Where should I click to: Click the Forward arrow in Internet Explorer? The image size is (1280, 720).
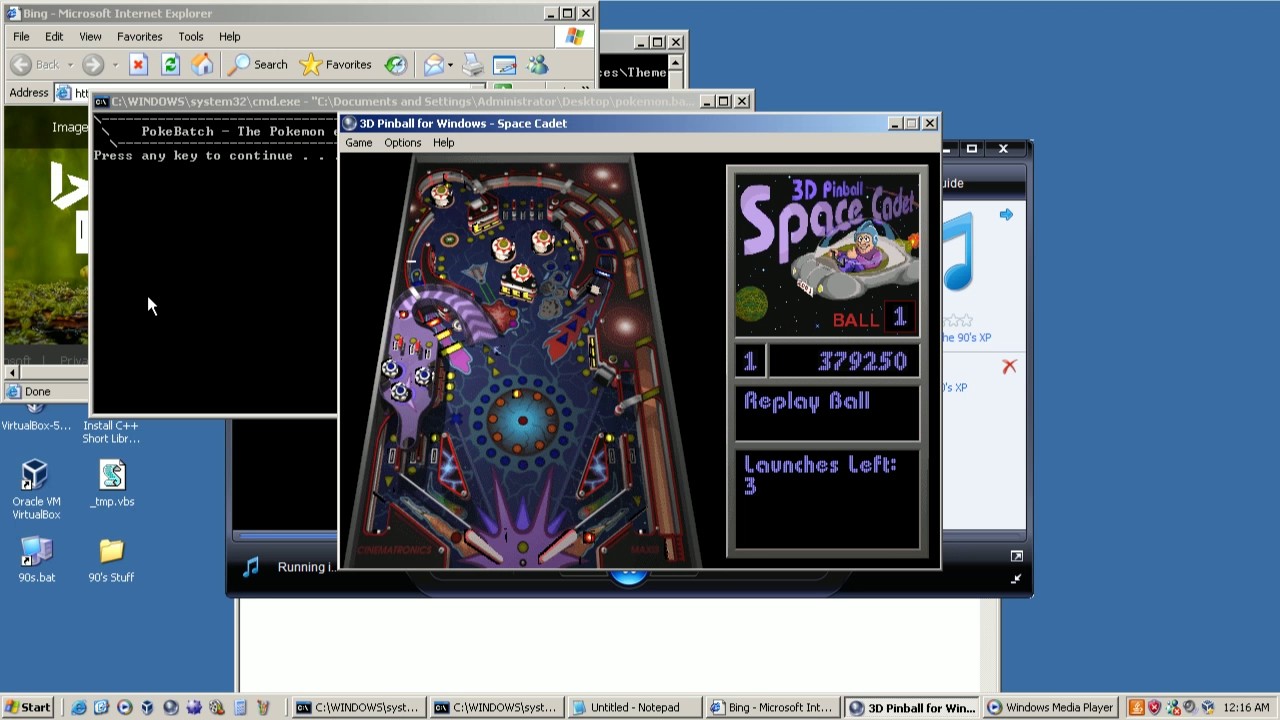click(x=93, y=64)
